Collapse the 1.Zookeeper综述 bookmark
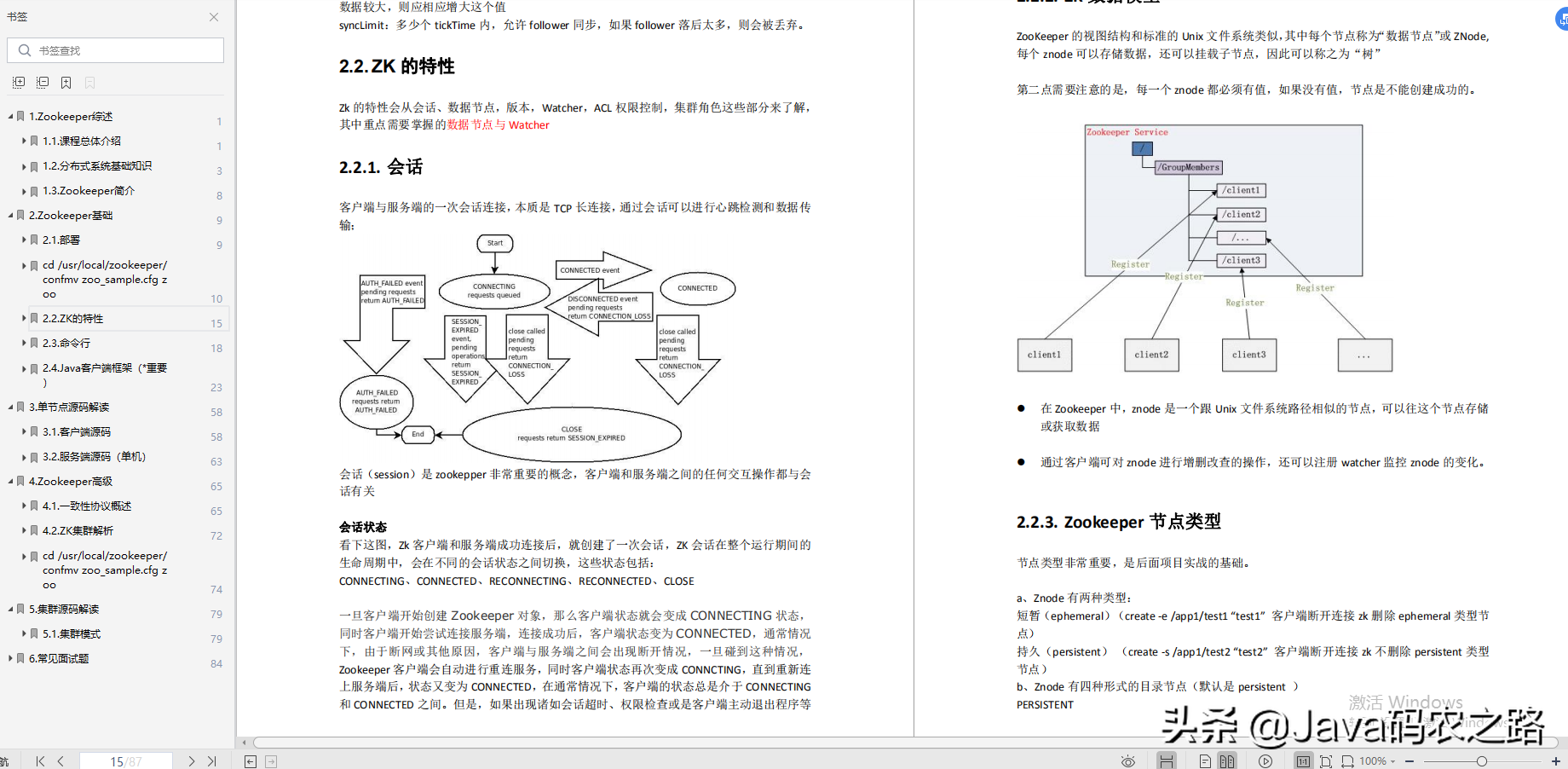Image resolution: width=1568 pixels, height=769 pixels. click(x=10, y=116)
